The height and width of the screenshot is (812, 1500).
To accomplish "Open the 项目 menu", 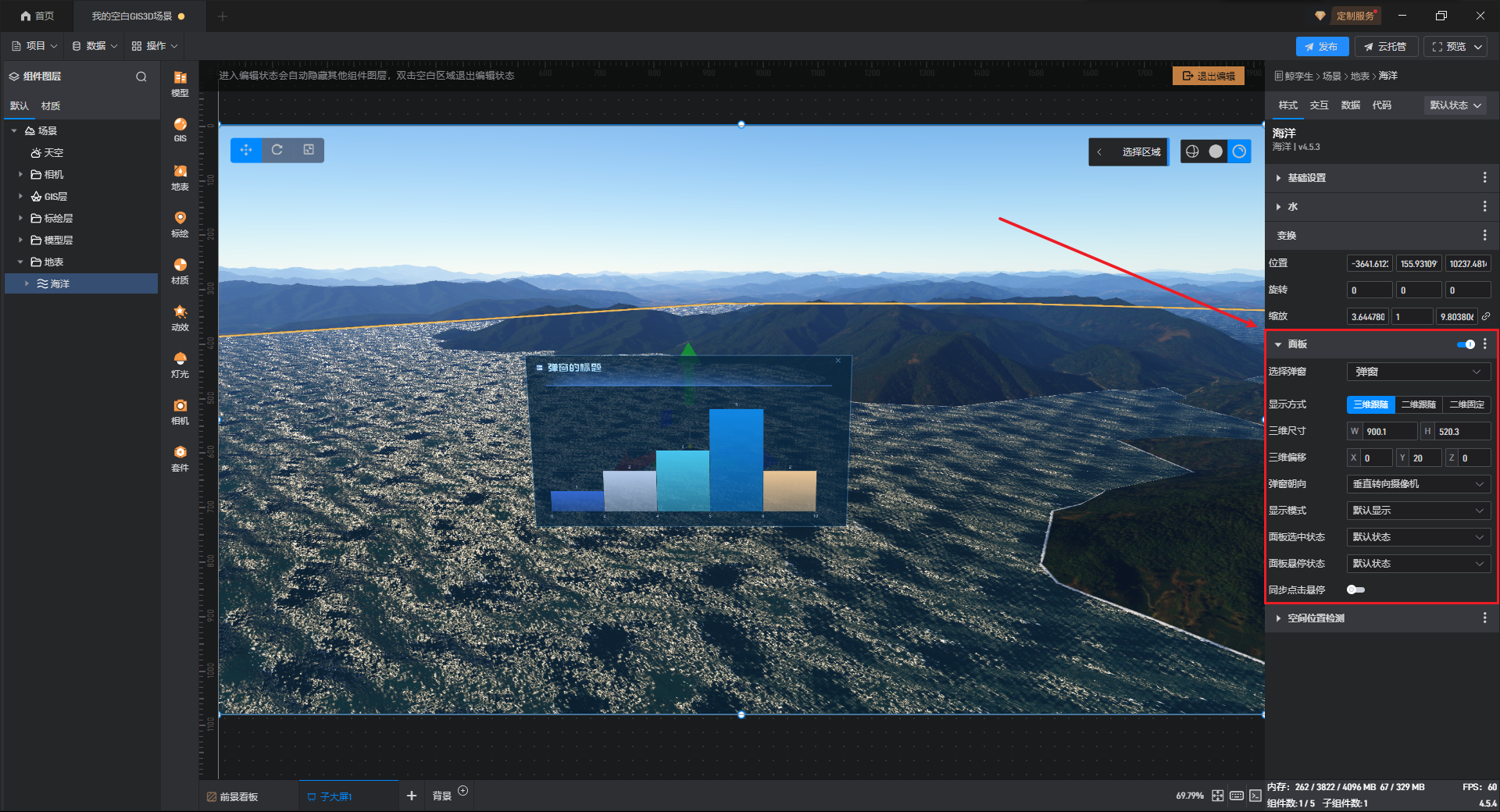I will pos(34,46).
